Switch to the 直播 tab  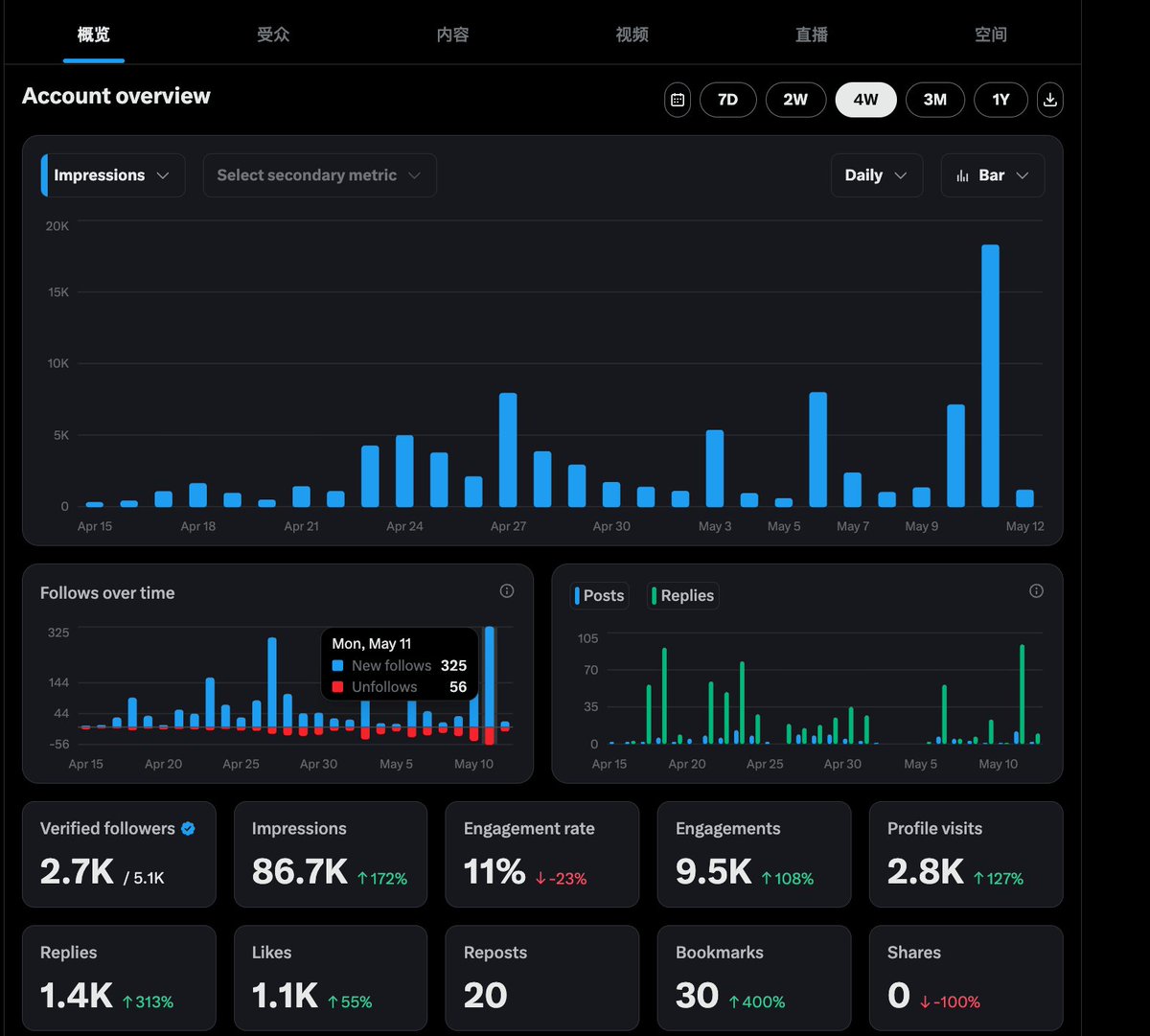(x=812, y=35)
